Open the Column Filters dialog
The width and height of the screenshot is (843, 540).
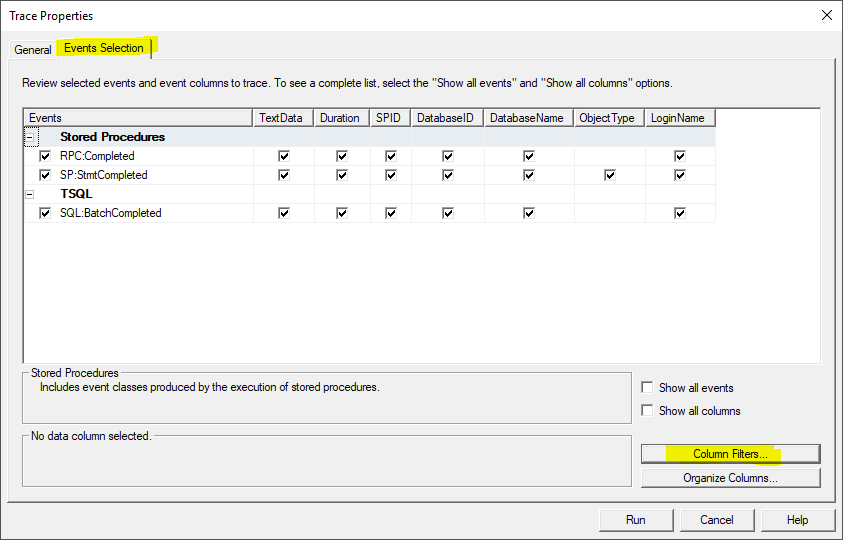coord(731,454)
